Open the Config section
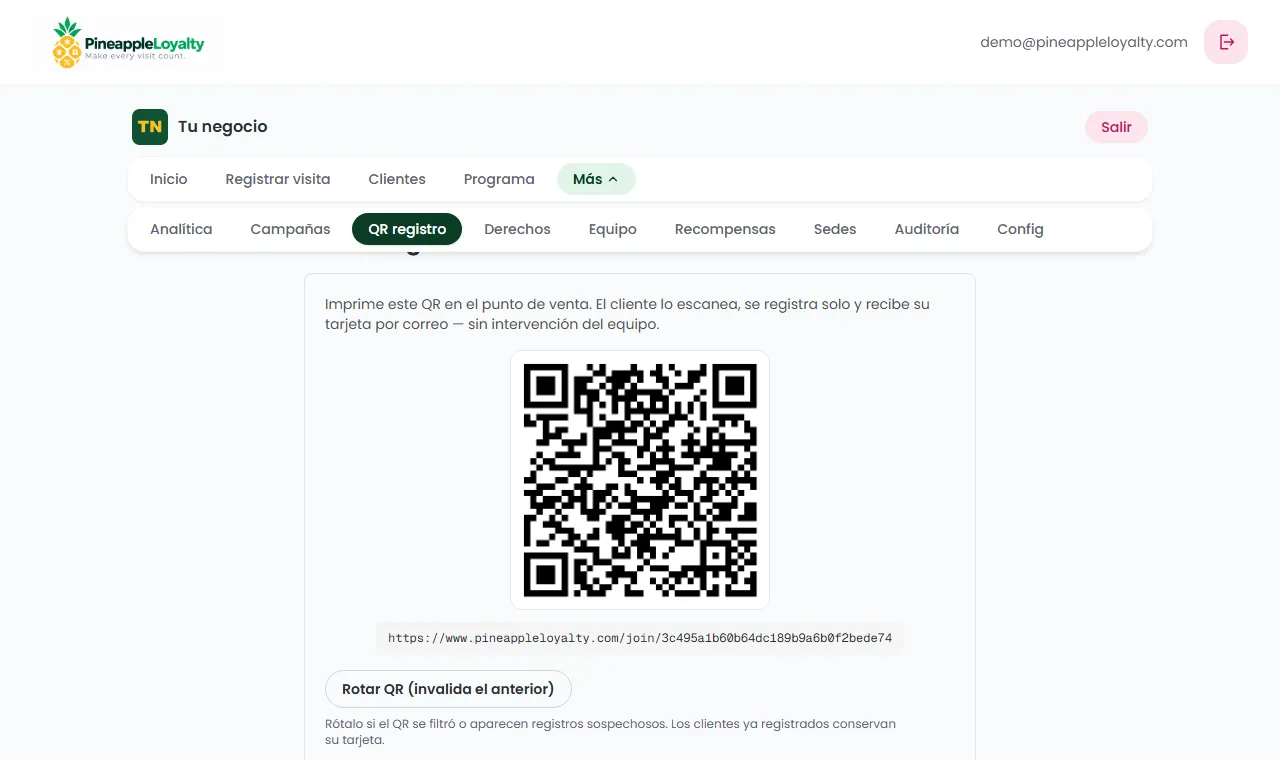Viewport: 1280px width, 760px height. tap(1020, 229)
